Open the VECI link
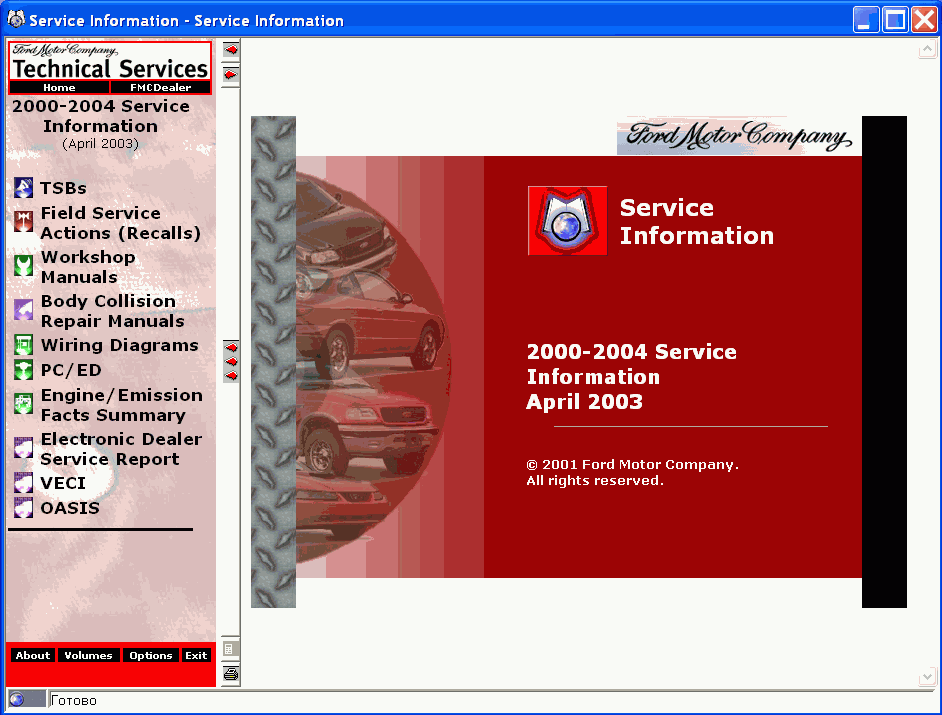 tap(63, 483)
